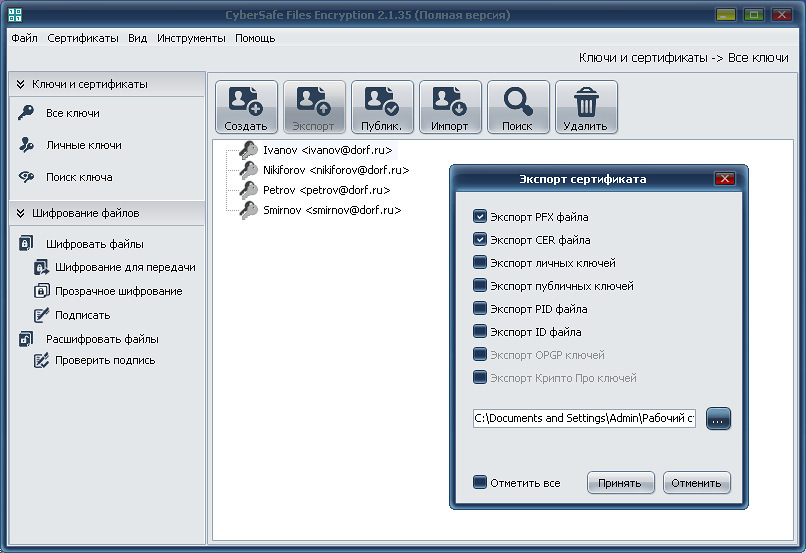Click the key icon next to Nikiforov

pyautogui.click(x=249, y=170)
